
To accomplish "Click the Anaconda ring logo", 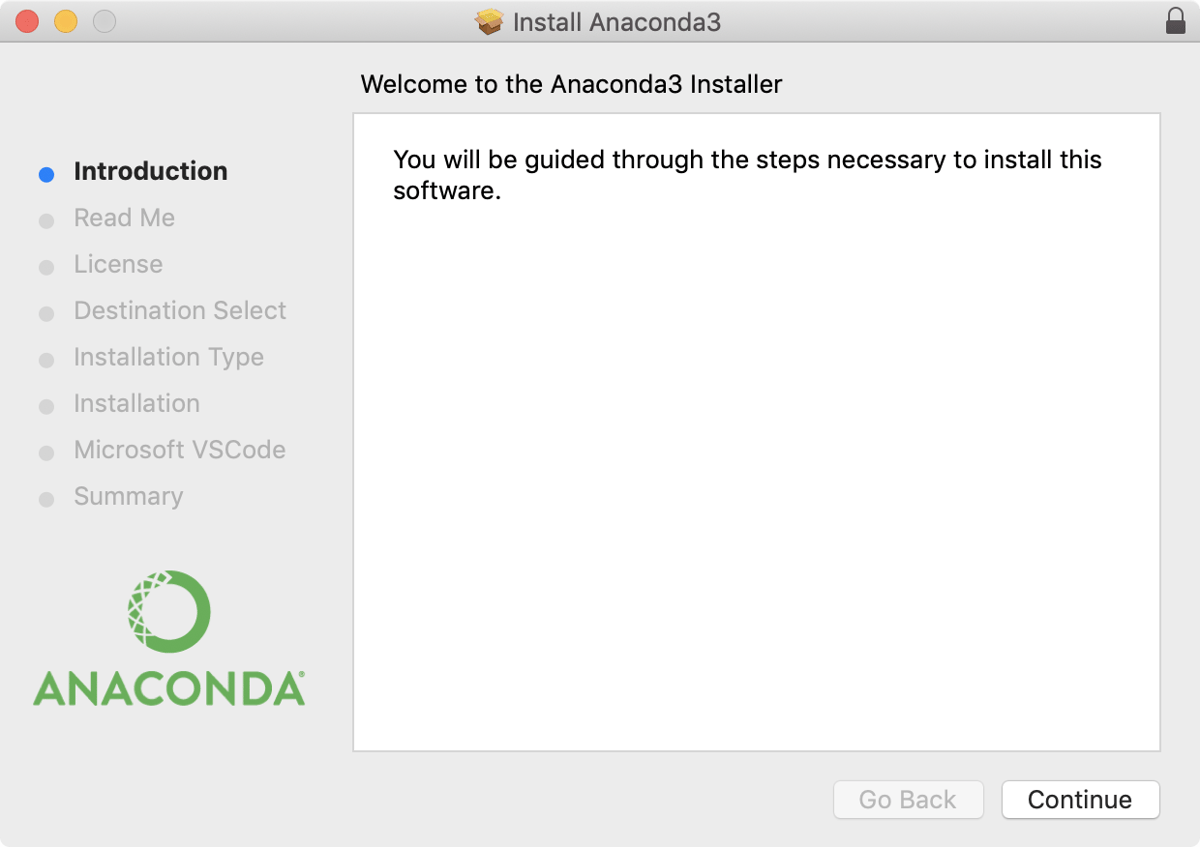I will [x=169, y=611].
